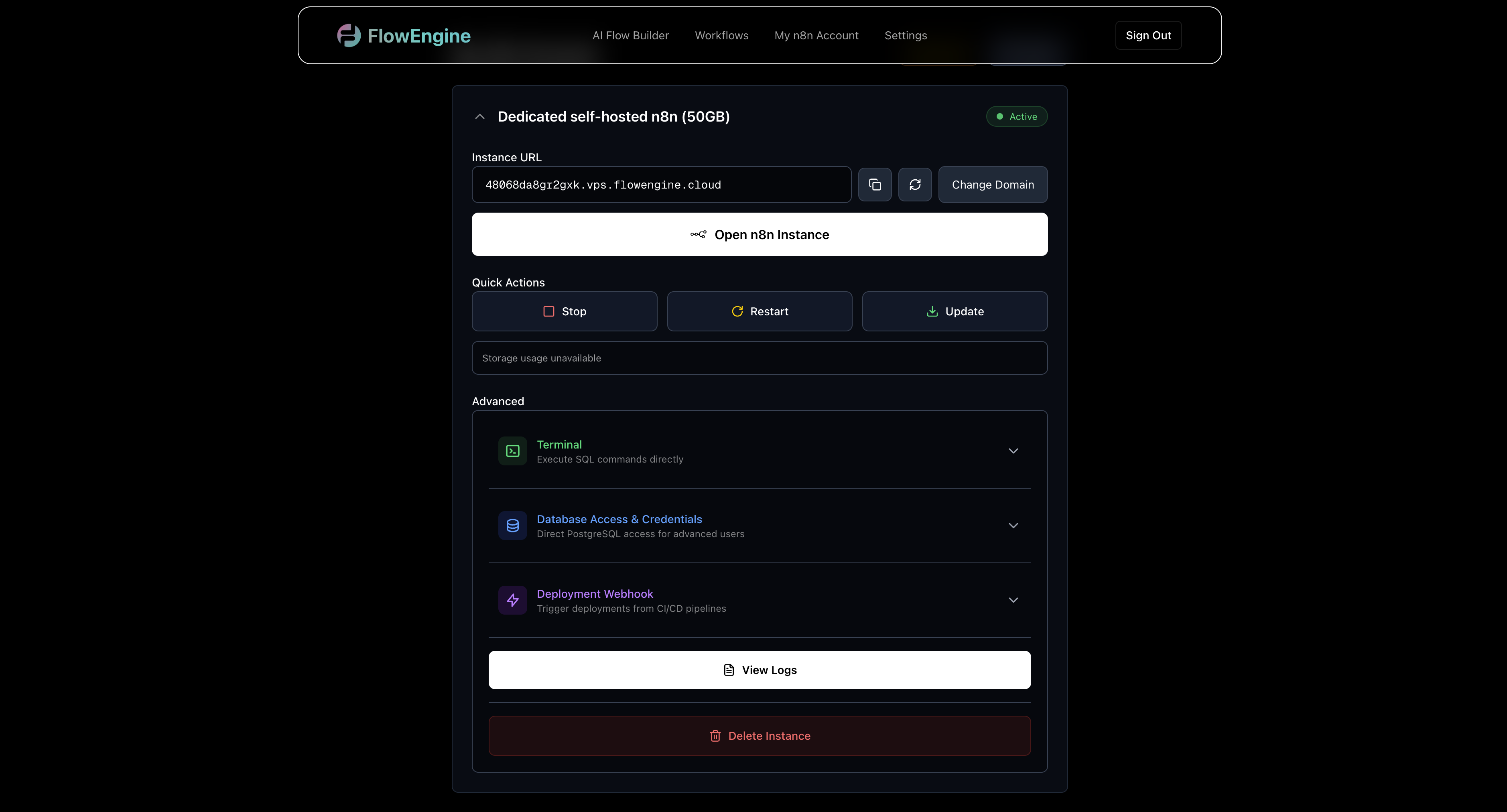
Task: Click the Active status badge
Action: (x=1017, y=116)
